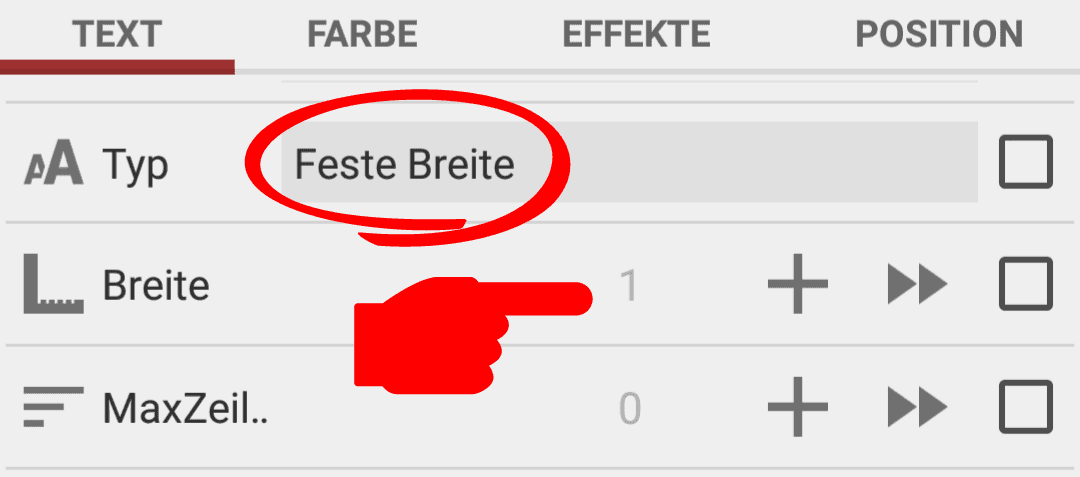Click the fast-forward arrows for MaxZeil..
This screenshot has width=1080, height=477.
coord(917,407)
